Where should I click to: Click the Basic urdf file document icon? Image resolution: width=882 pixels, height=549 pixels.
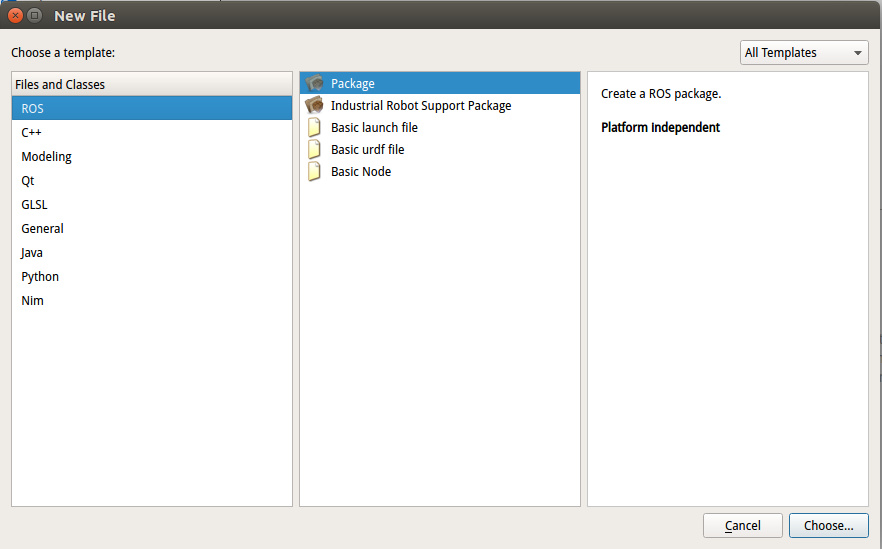(x=314, y=150)
